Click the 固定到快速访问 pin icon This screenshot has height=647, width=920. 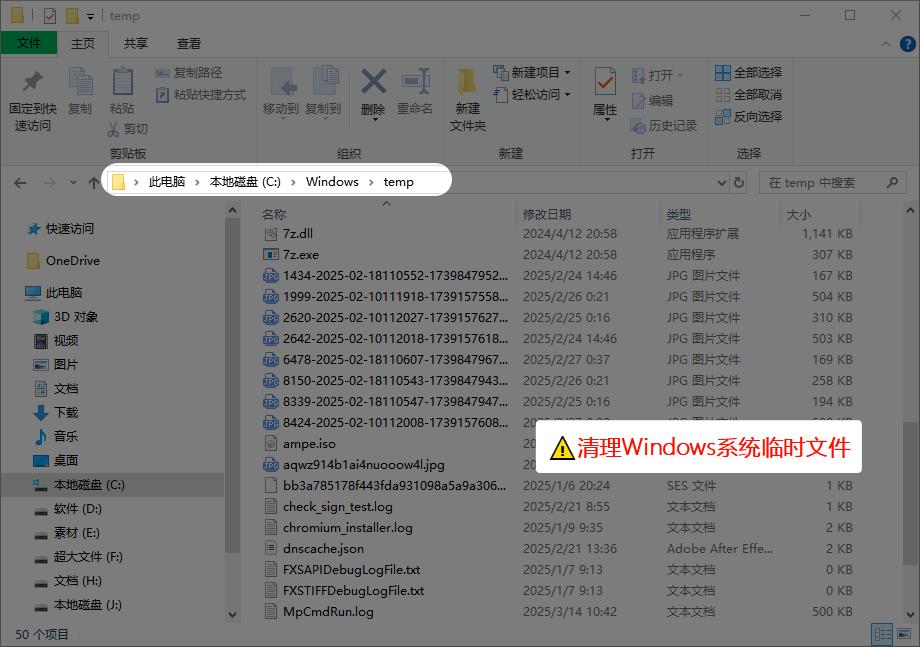(33, 82)
